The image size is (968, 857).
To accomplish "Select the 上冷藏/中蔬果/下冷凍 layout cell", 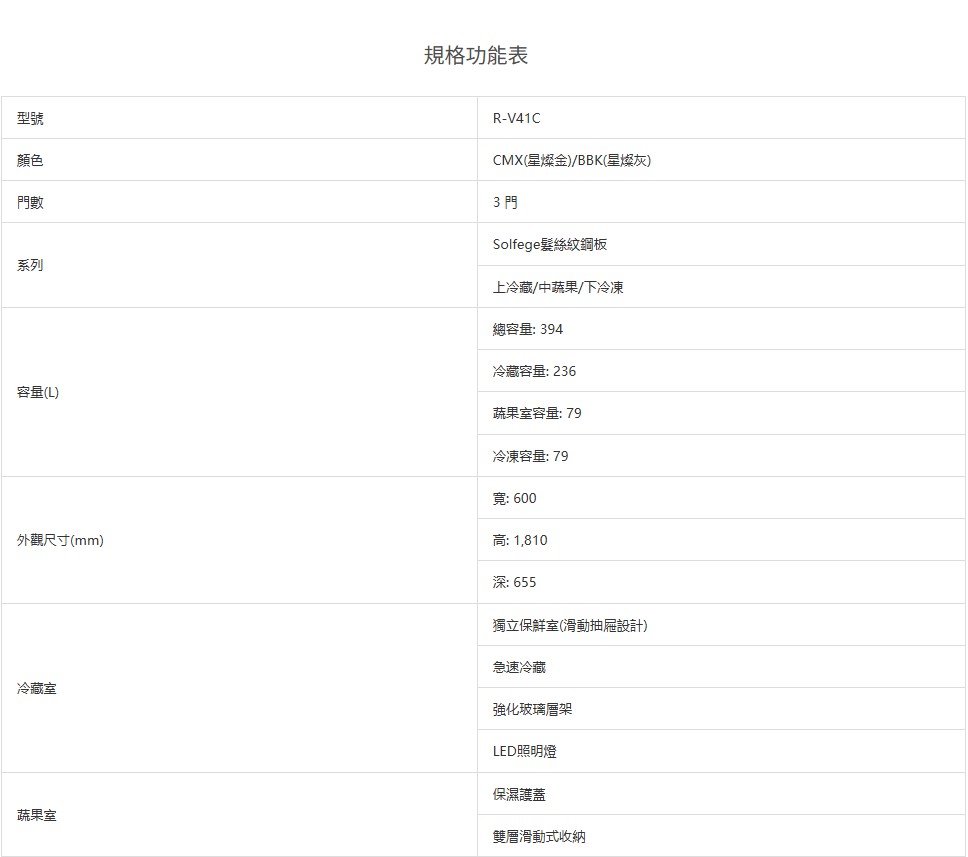I will 558,287.
